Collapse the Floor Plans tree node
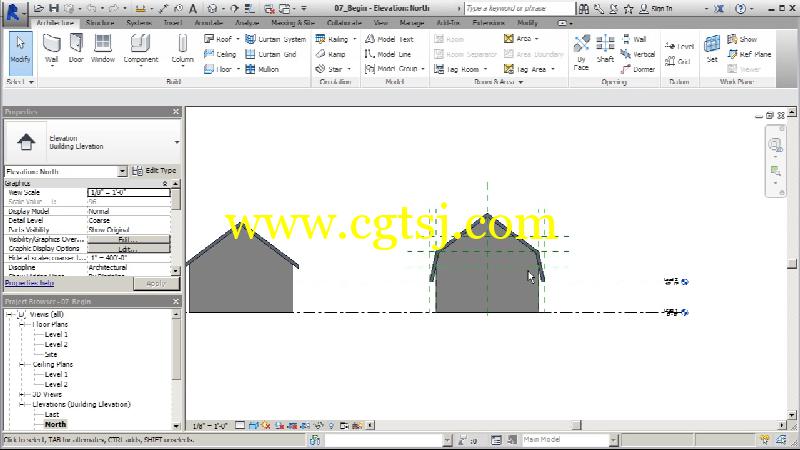Image resolution: width=800 pixels, height=450 pixels. (22, 324)
